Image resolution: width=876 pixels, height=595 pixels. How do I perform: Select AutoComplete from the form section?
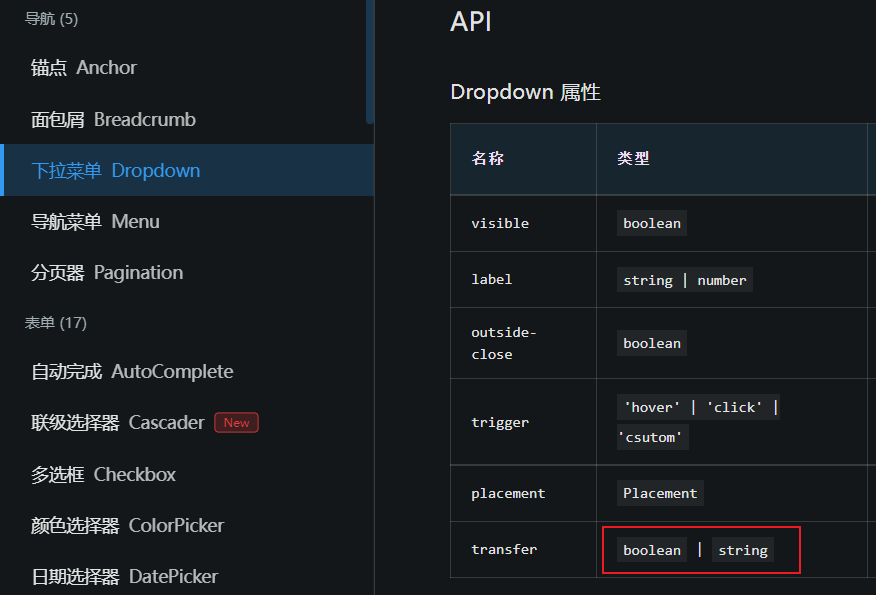[130, 371]
